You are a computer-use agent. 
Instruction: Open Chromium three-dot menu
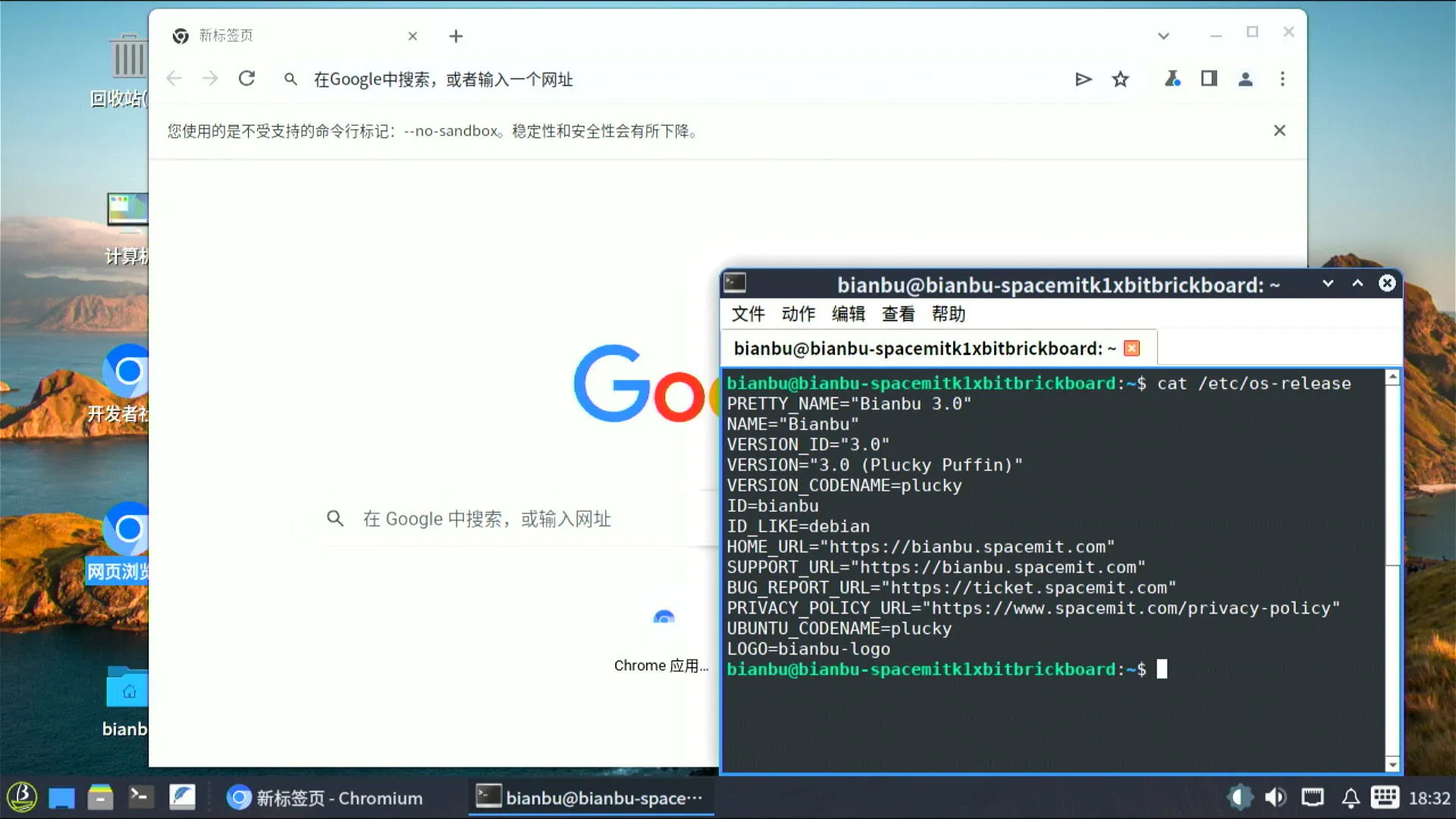1282,79
